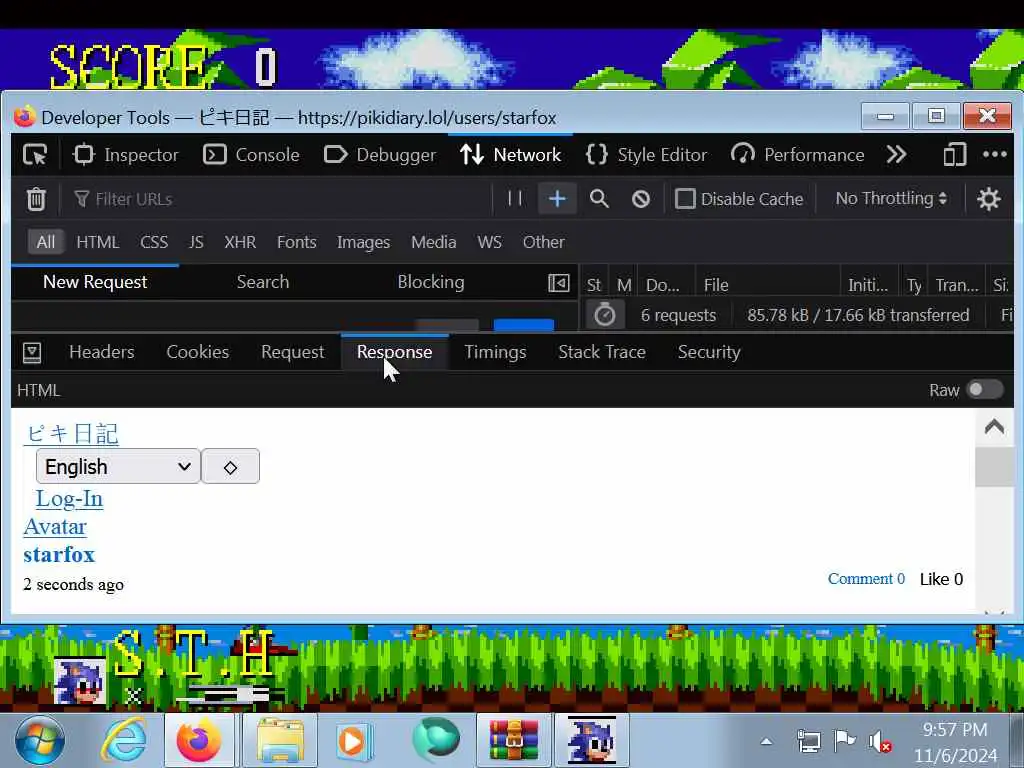Screen dimensions: 1024x768
Task: Follow the Log-In link
Action: pyautogui.click(x=69, y=499)
